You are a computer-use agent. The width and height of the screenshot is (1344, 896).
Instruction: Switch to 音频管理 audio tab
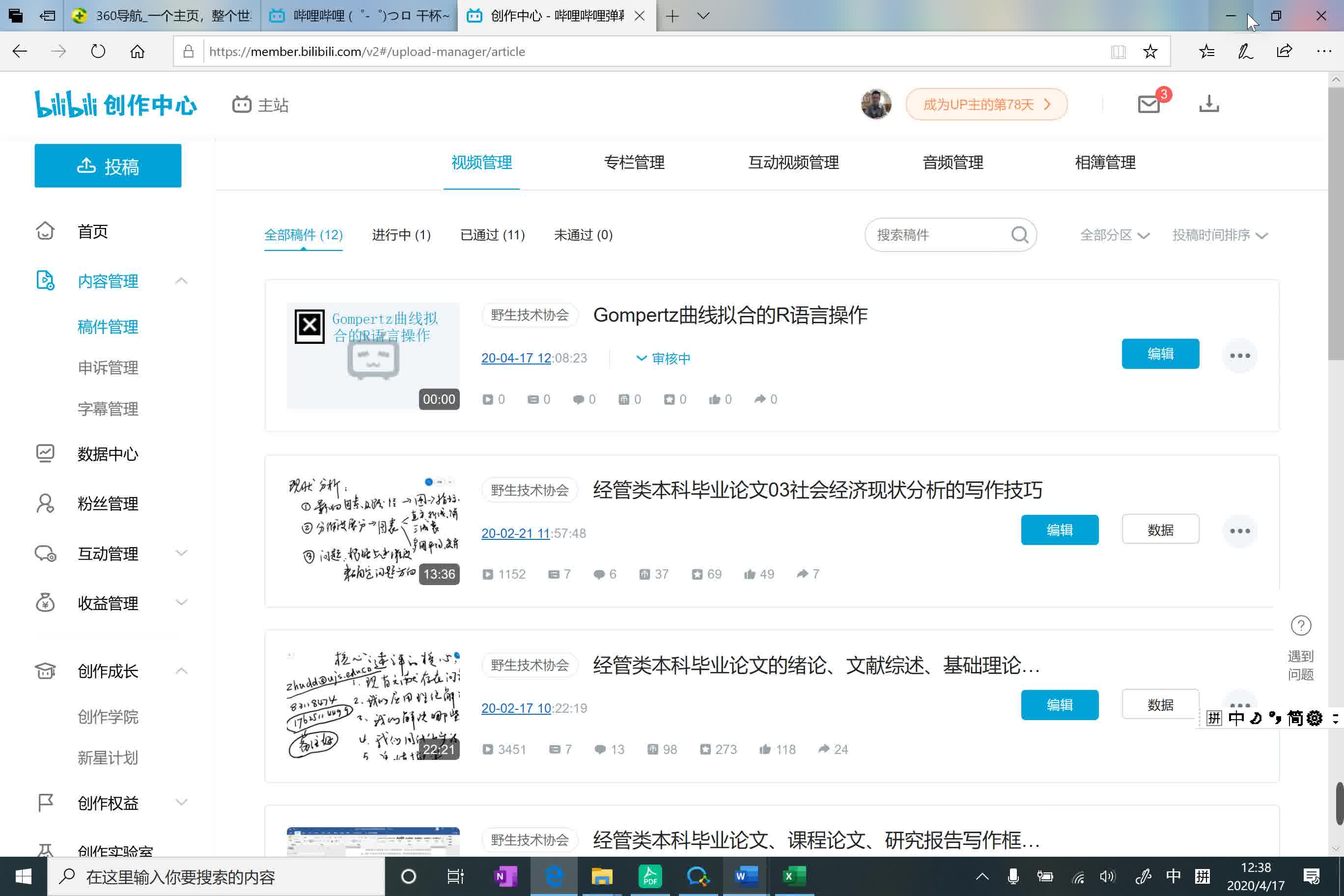pos(953,162)
